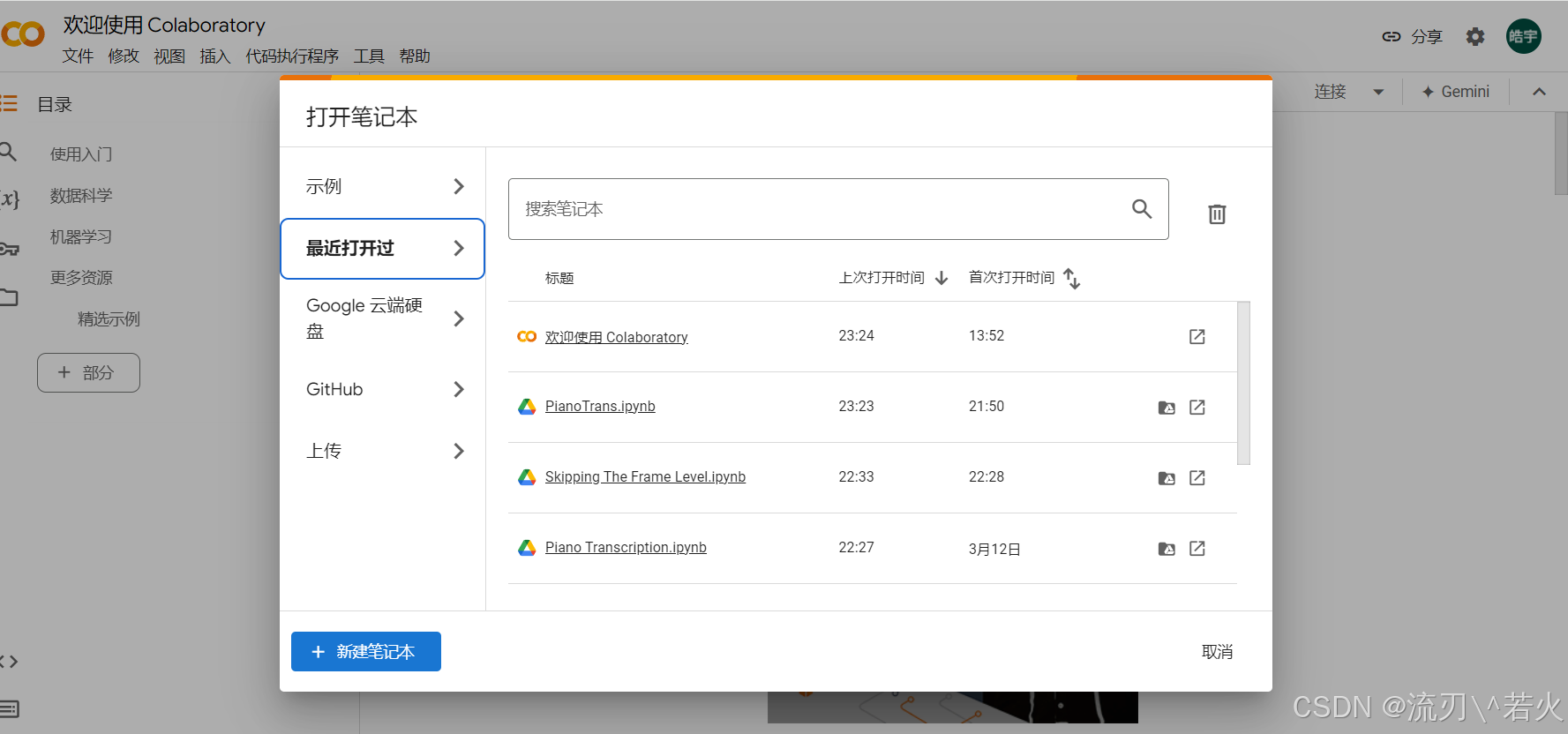Click the 目录 table of contents icon
The height and width of the screenshot is (734, 1568).
[x=9, y=104]
